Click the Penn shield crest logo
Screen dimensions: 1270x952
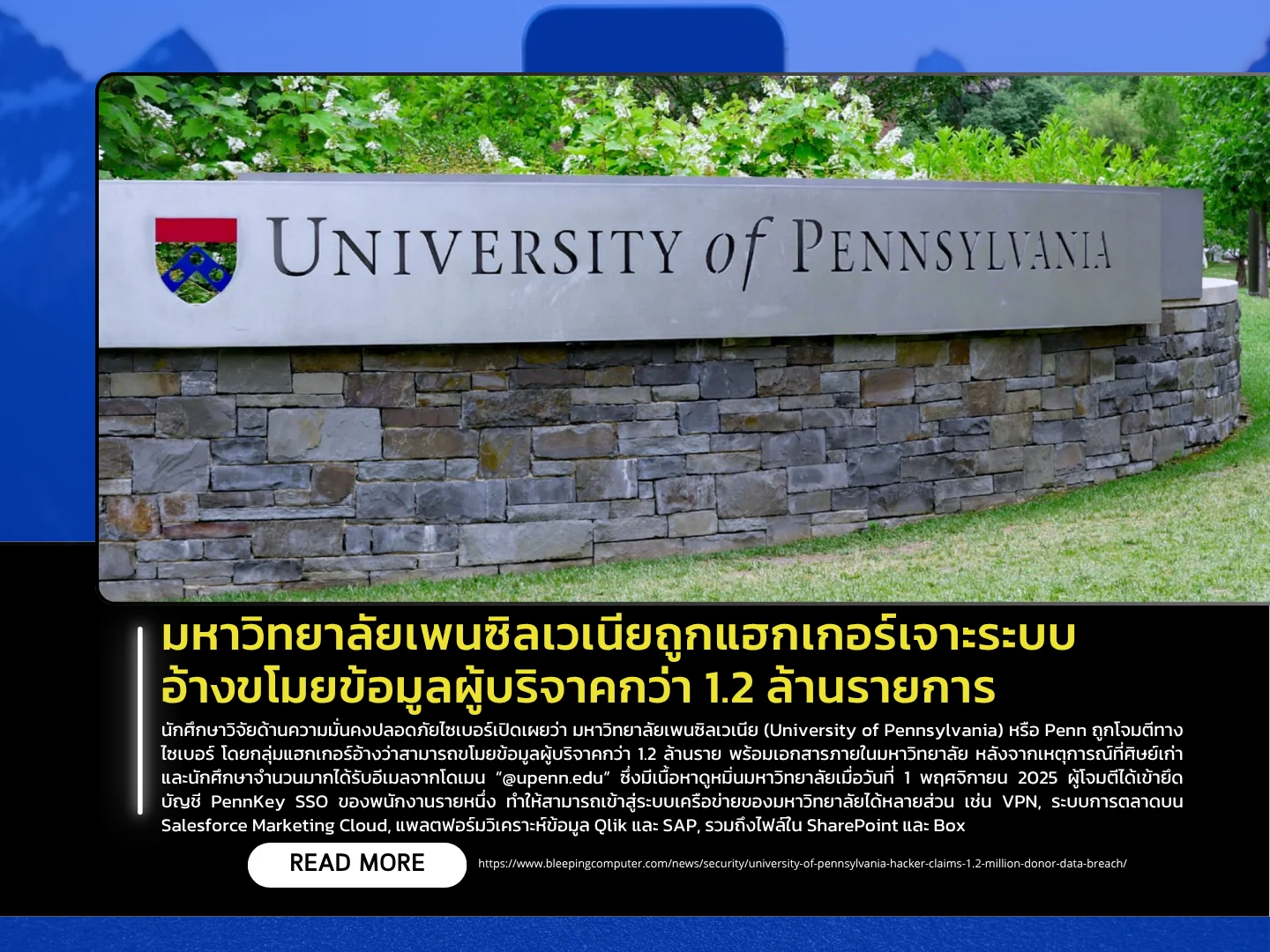(x=196, y=259)
